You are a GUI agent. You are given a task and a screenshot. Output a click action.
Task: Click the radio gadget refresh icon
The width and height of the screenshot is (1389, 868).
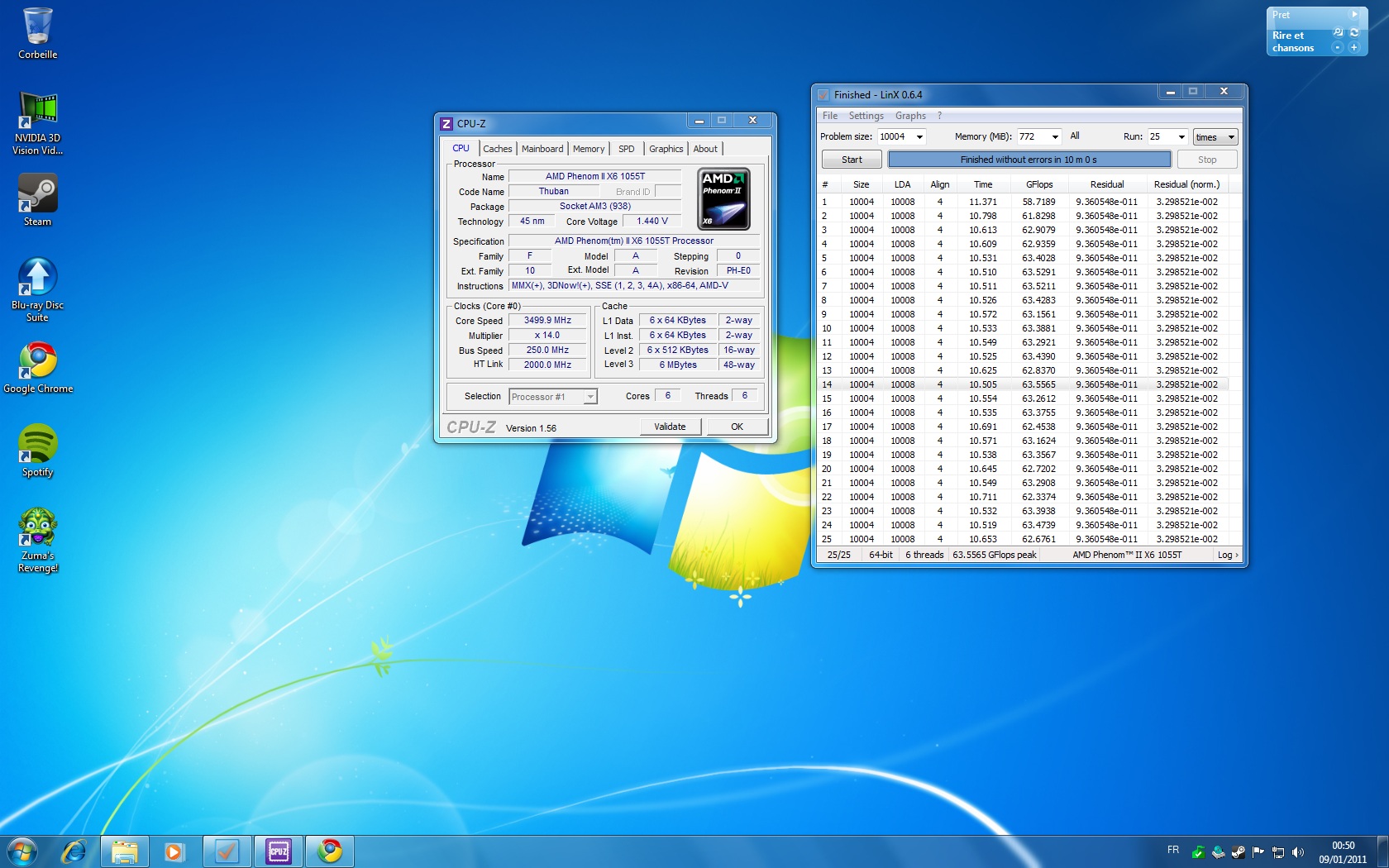[1354, 33]
